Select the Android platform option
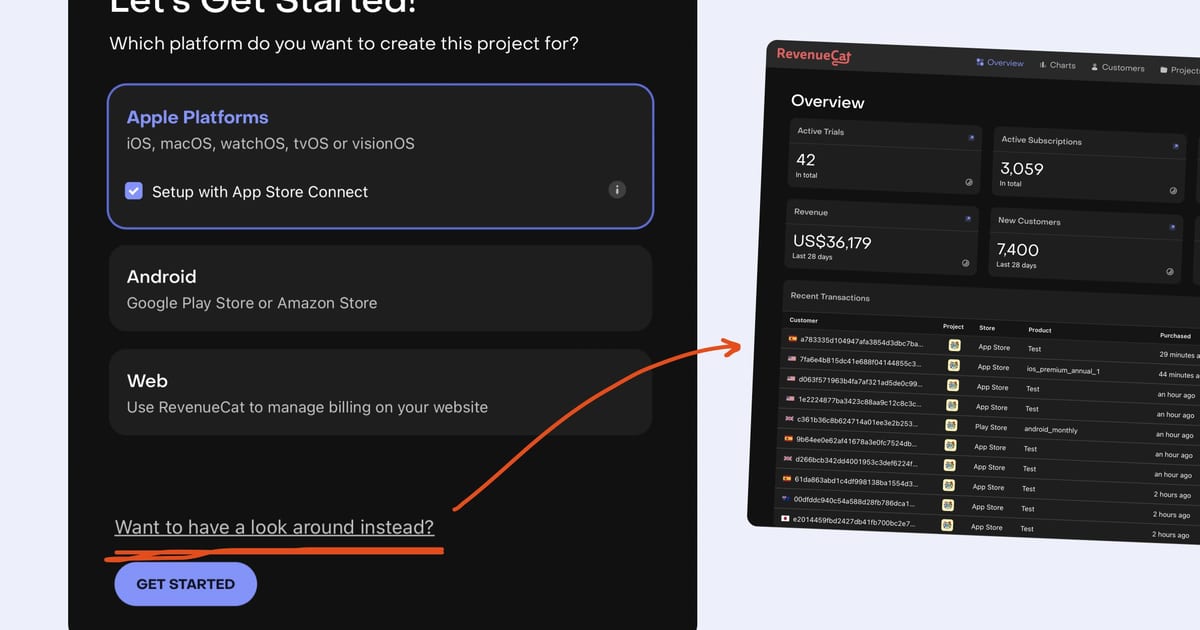The width and height of the screenshot is (1200, 630). tap(381, 289)
